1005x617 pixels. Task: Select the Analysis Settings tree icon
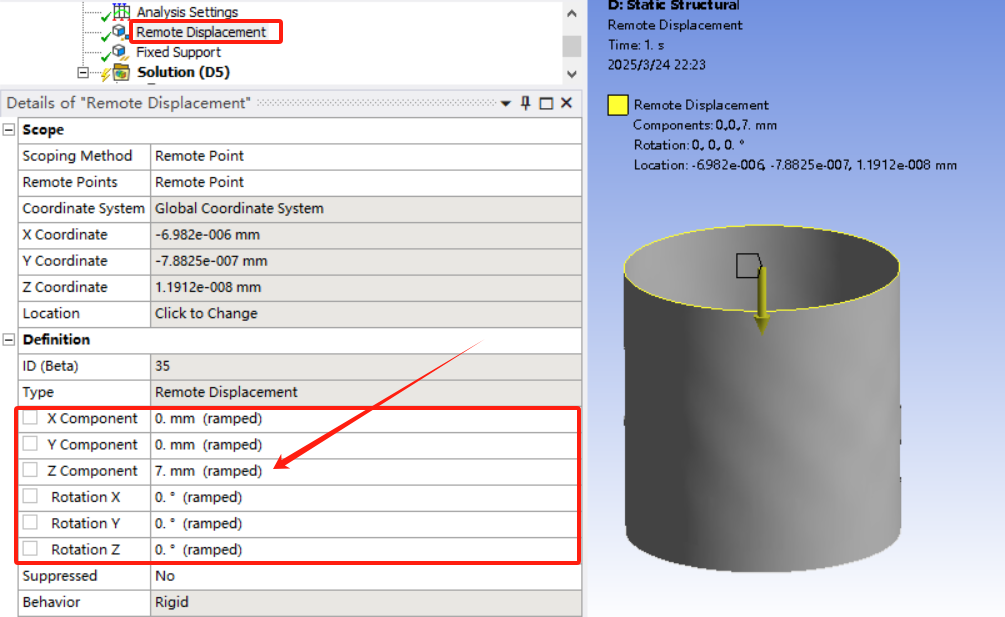121,11
